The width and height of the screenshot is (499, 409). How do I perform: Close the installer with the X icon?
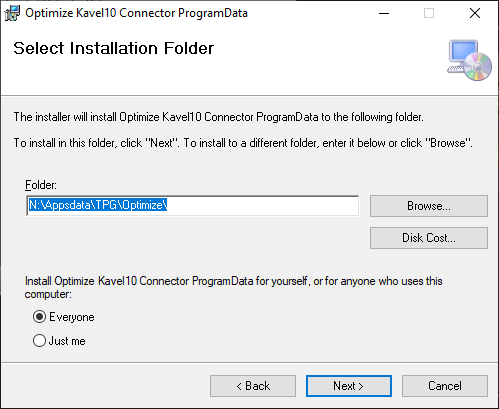[475, 13]
